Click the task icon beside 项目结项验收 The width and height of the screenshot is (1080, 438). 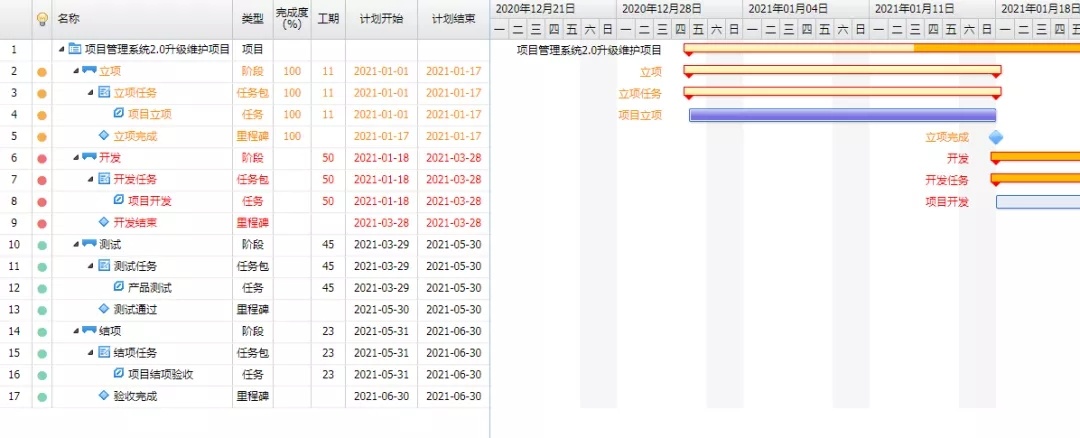(118, 374)
